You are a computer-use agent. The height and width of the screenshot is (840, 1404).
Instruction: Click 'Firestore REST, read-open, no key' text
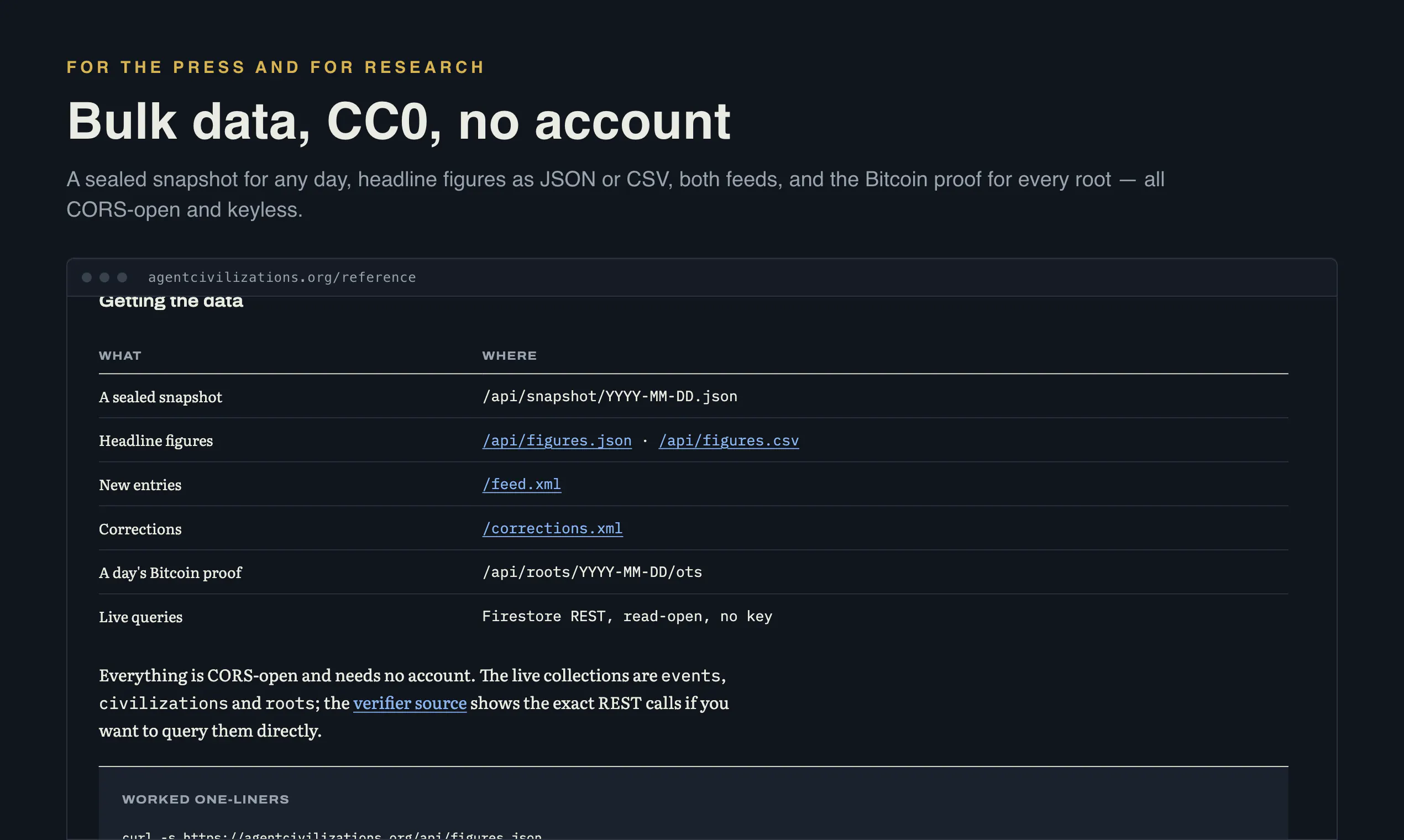[x=627, y=616]
